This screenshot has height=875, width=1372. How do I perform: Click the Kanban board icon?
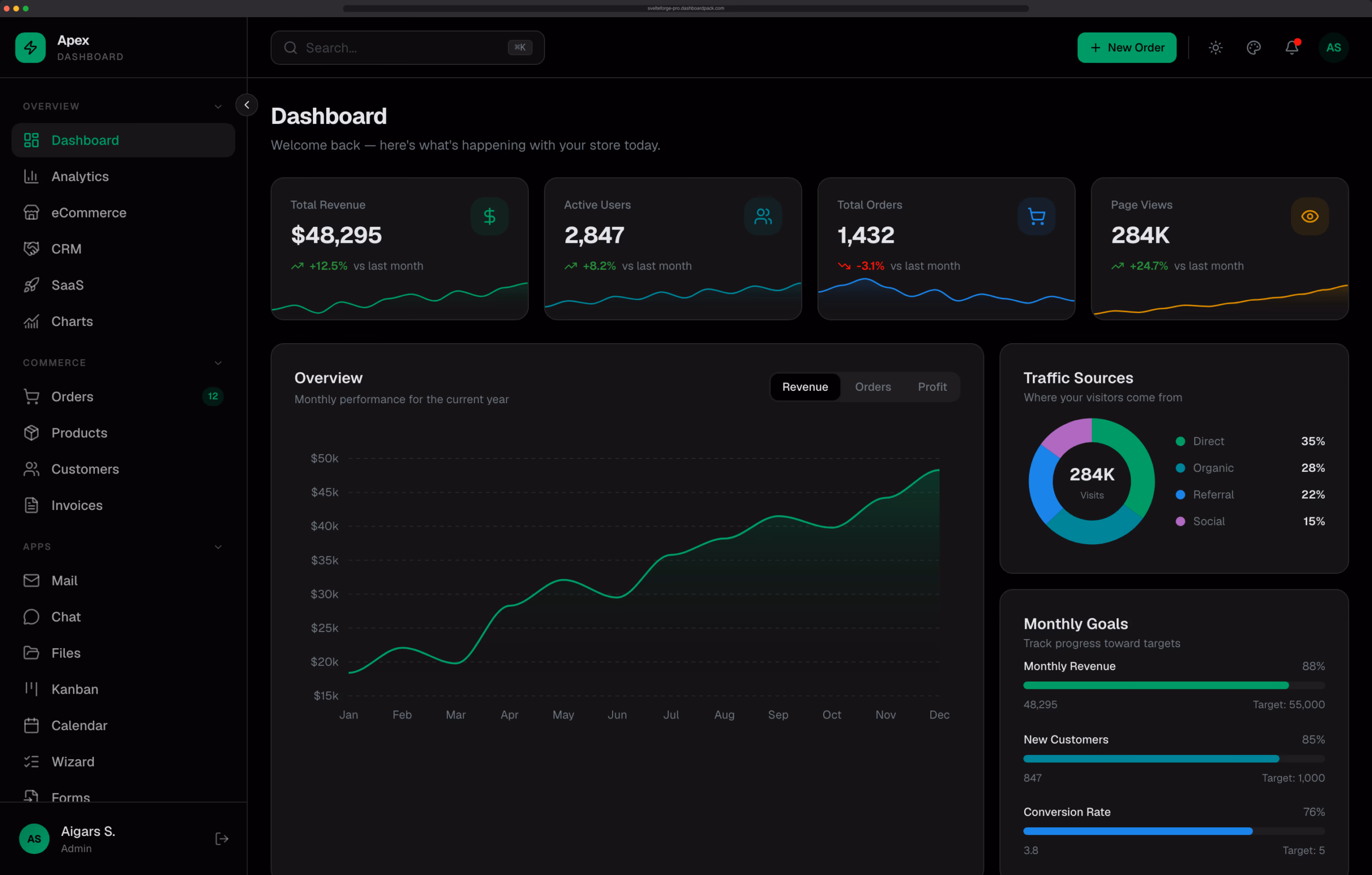31,689
